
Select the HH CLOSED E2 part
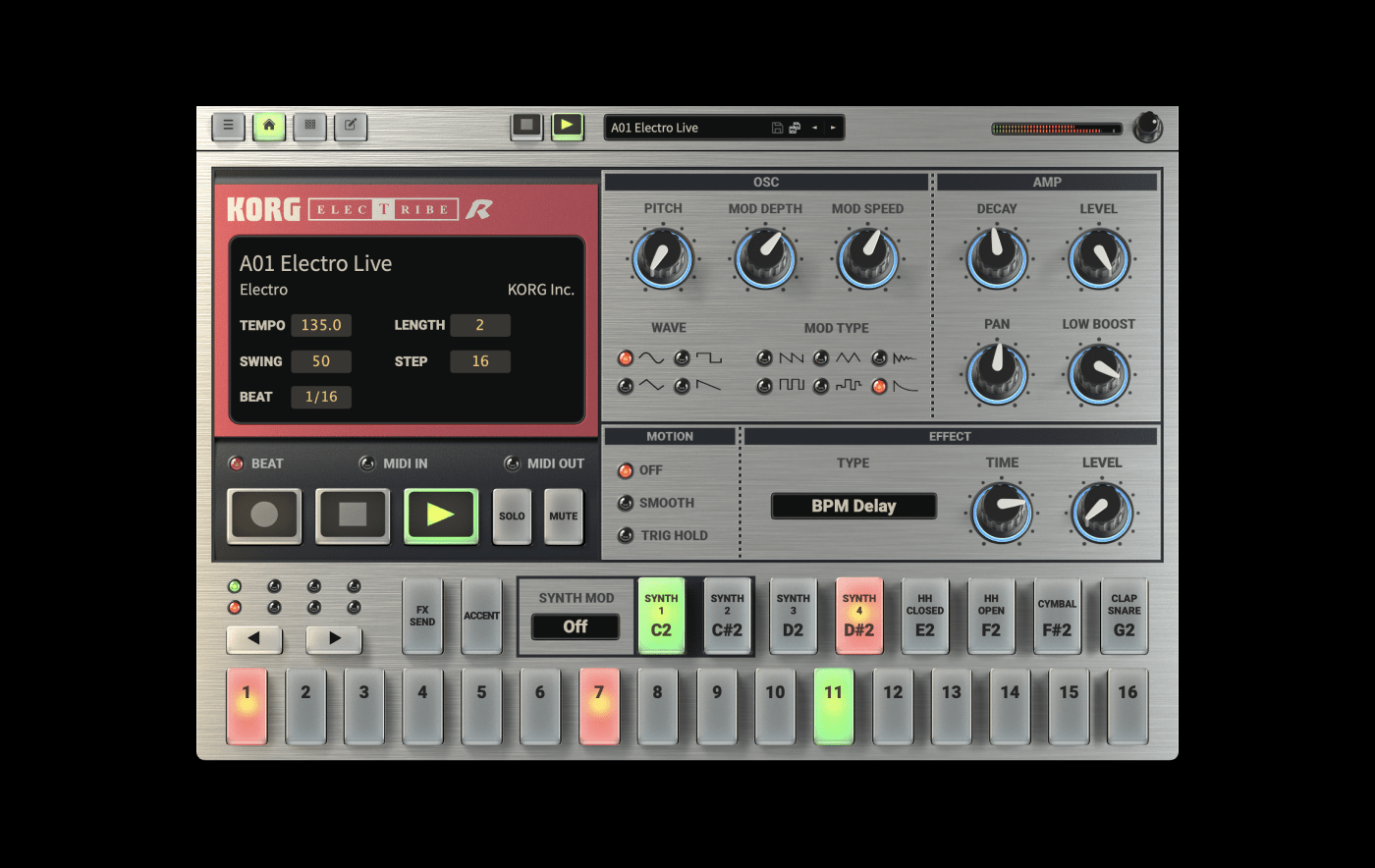925,616
